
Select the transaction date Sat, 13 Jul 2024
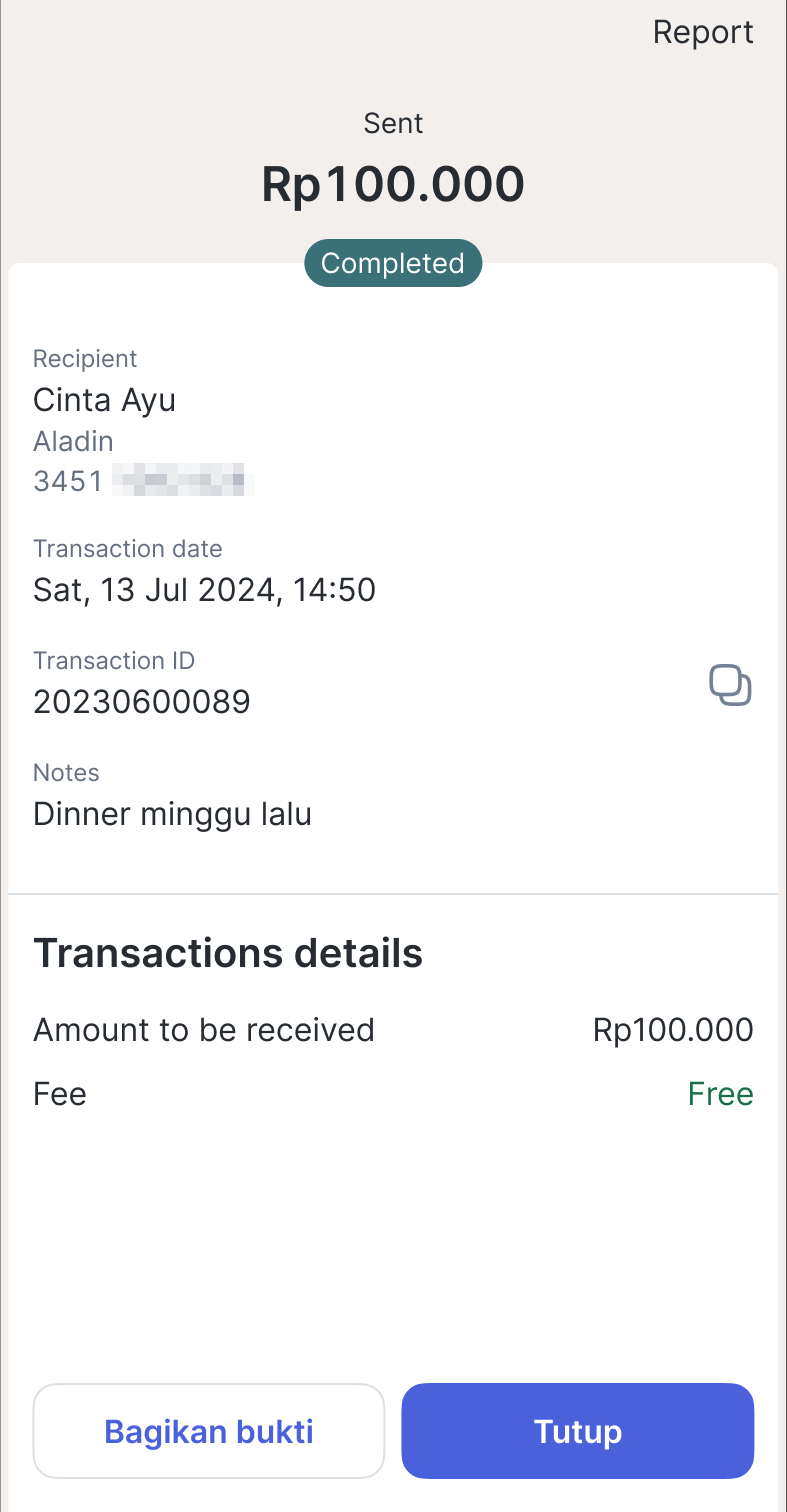[x=204, y=590]
